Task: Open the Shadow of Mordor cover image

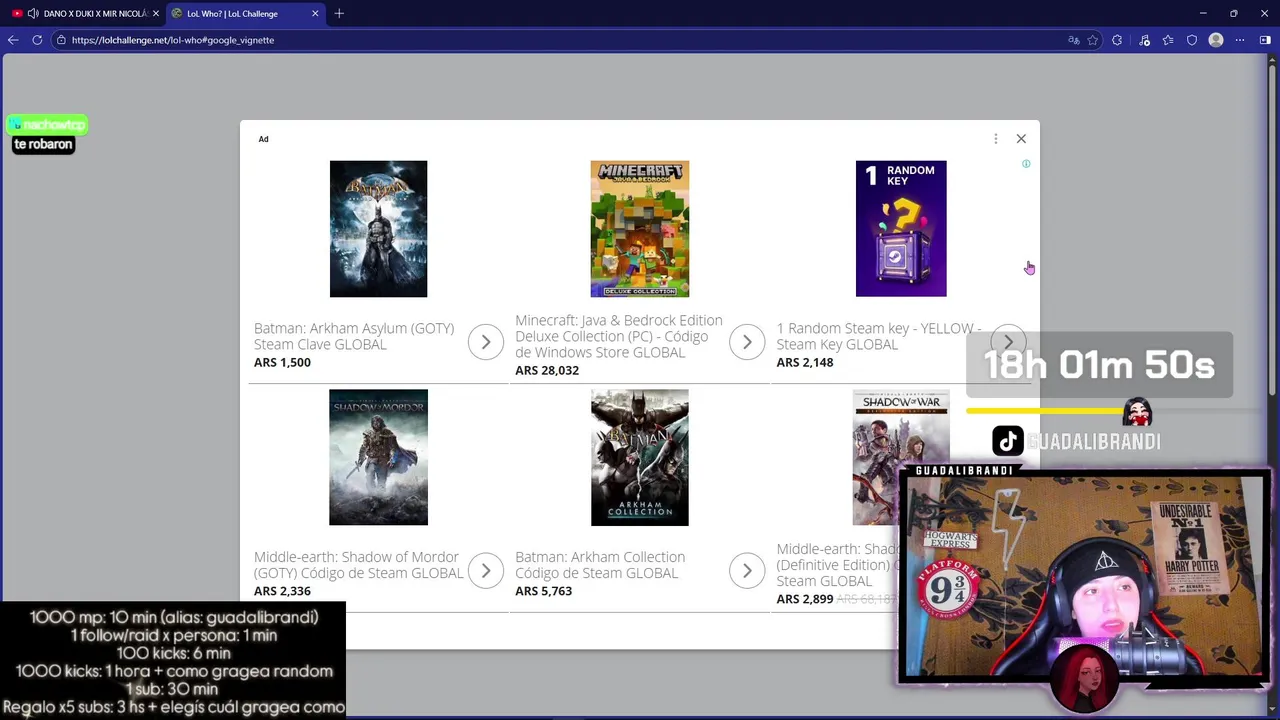Action: 378,457
